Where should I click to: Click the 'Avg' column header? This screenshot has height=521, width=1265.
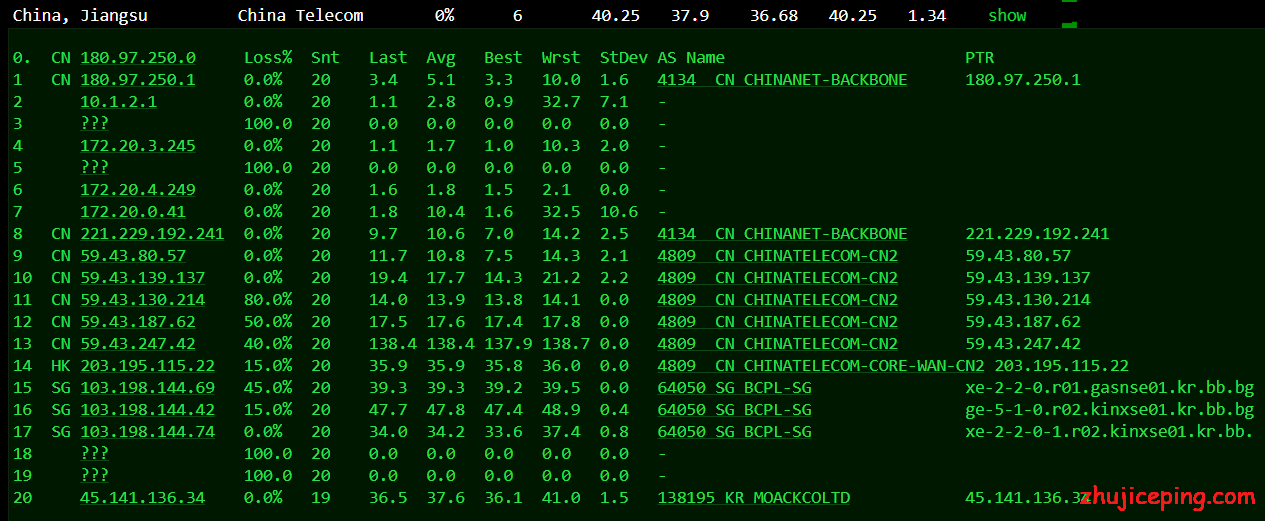point(441,58)
